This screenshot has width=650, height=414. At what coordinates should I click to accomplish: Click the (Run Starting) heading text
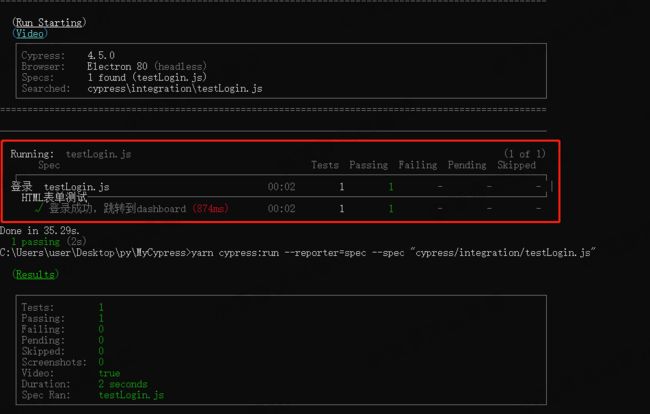tap(49, 22)
